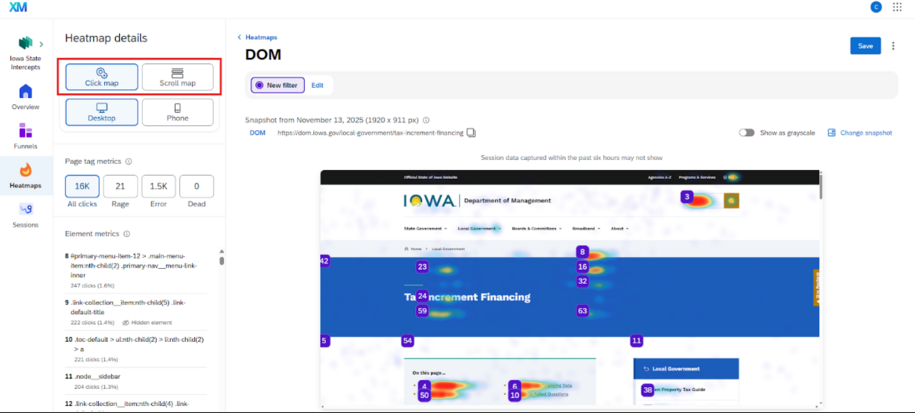Click info icon beside Page tag metrics
The width and height of the screenshot is (915, 413).
tap(129, 161)
